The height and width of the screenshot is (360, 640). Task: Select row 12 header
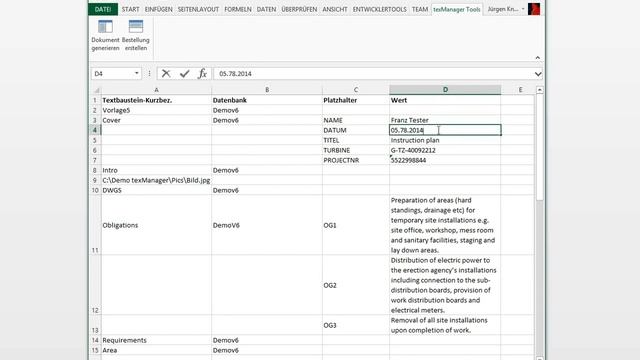coord(95,285)
